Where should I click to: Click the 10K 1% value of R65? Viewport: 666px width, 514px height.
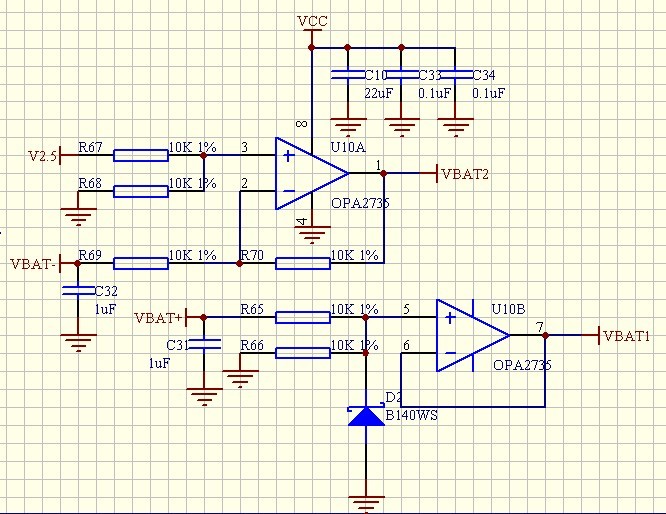[355, 309]
